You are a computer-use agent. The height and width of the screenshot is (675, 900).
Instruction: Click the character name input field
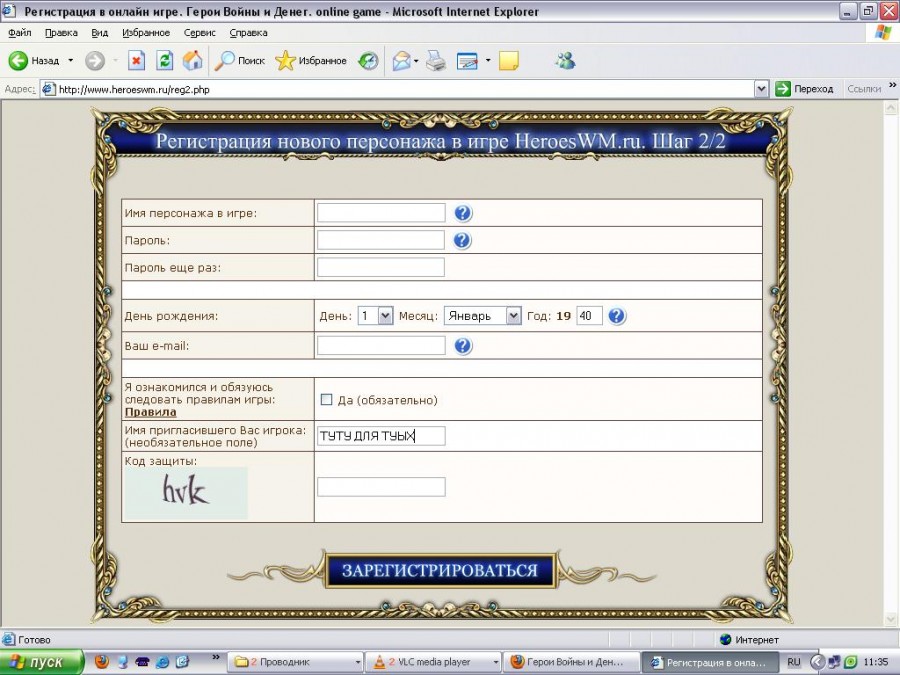click(381, 213)
